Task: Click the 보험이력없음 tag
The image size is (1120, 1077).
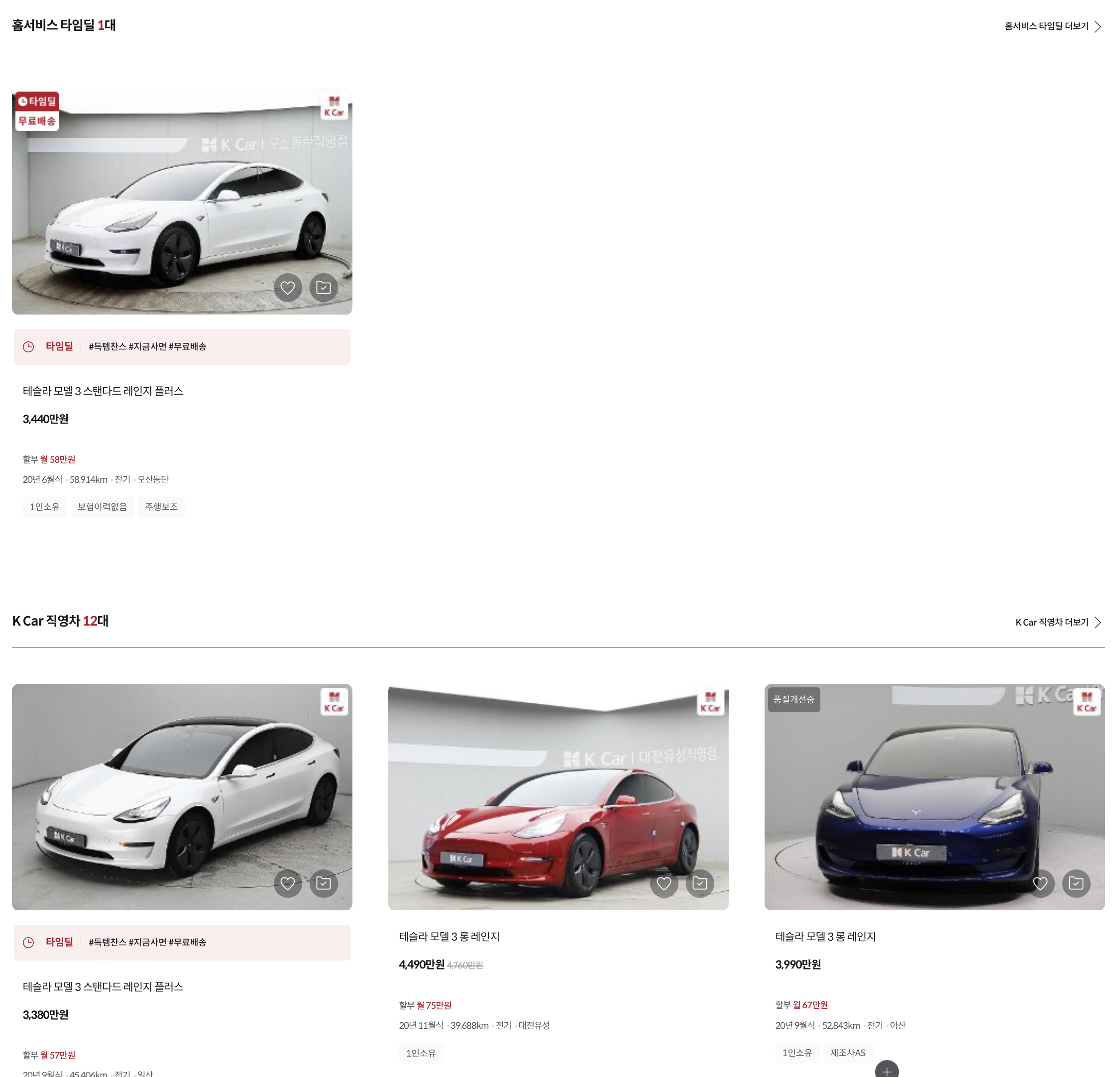Action: [x=102, y=507]
